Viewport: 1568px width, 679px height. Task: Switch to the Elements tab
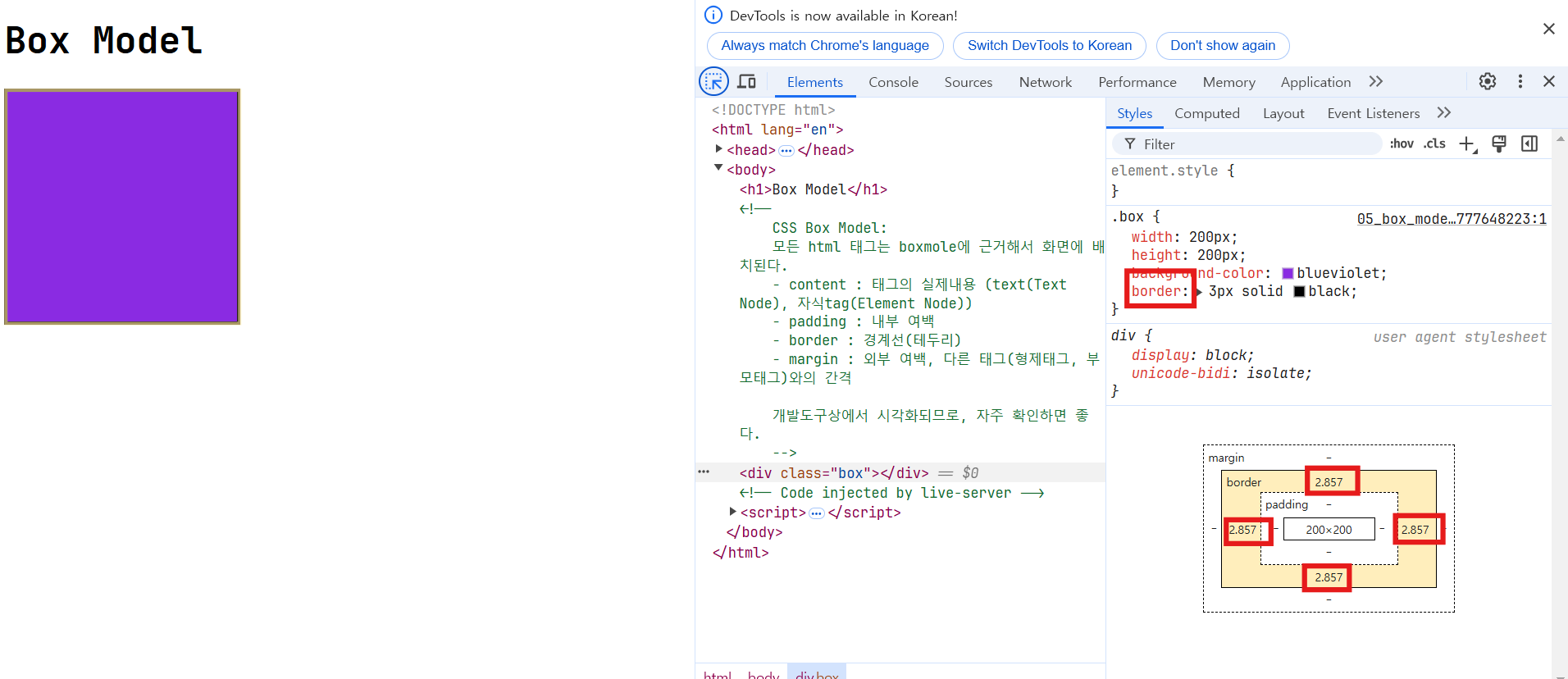coord(814,82)
